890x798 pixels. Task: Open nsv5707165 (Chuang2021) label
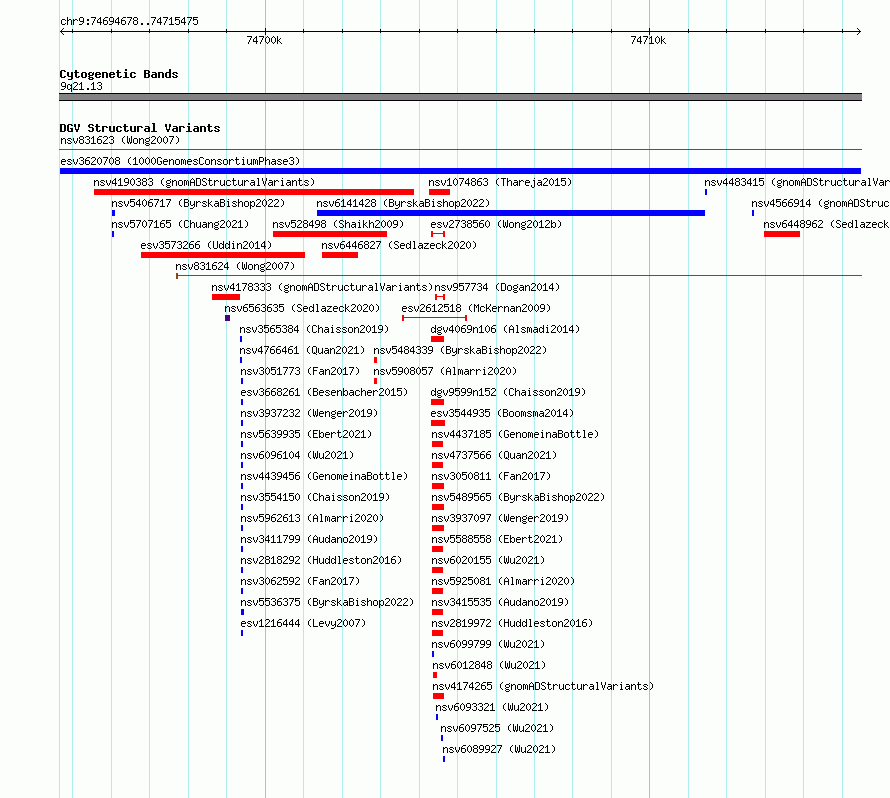pos(180,224)
